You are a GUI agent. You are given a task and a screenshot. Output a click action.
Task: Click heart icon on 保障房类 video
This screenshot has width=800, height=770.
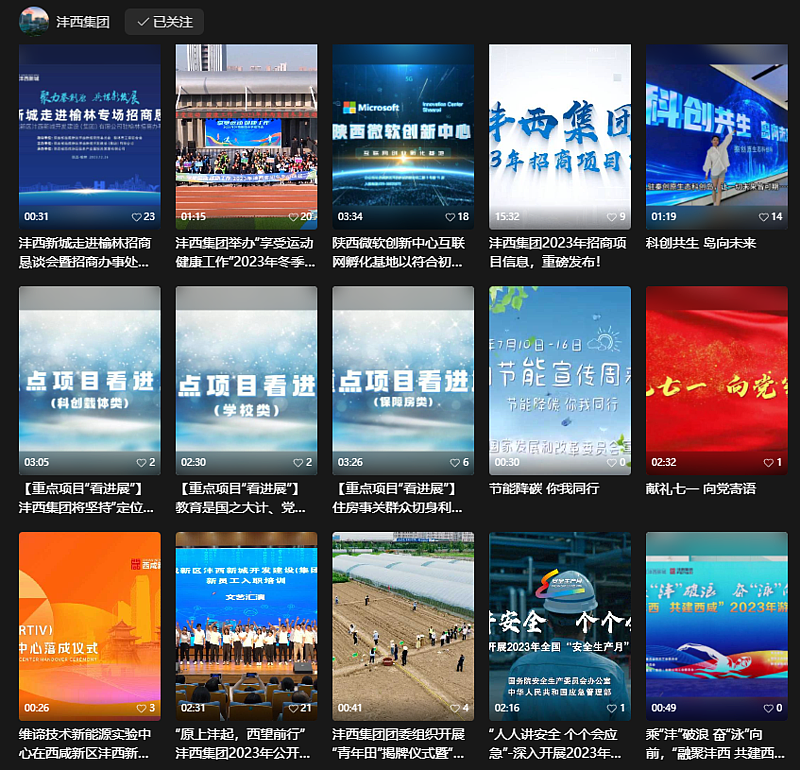(x=452, y=463)
